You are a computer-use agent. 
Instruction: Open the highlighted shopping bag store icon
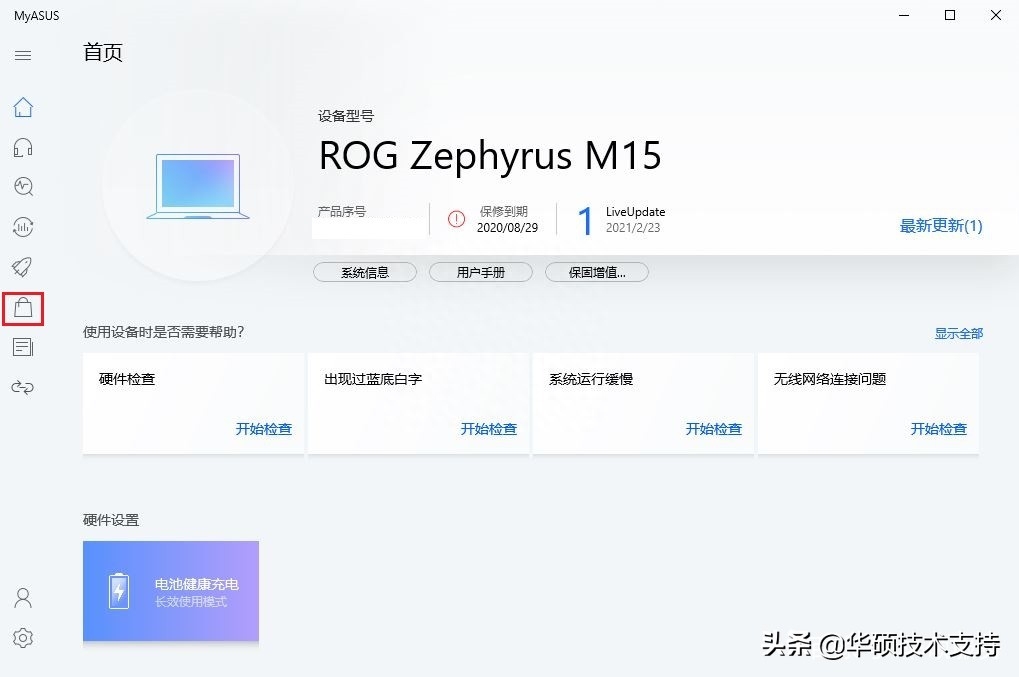[x=22, y=308]
